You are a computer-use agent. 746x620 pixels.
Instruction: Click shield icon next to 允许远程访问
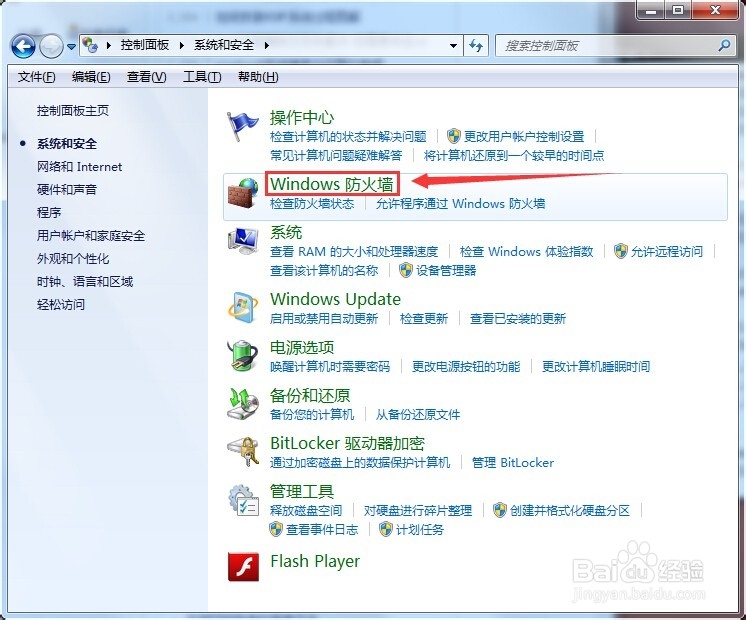(620, 251)
